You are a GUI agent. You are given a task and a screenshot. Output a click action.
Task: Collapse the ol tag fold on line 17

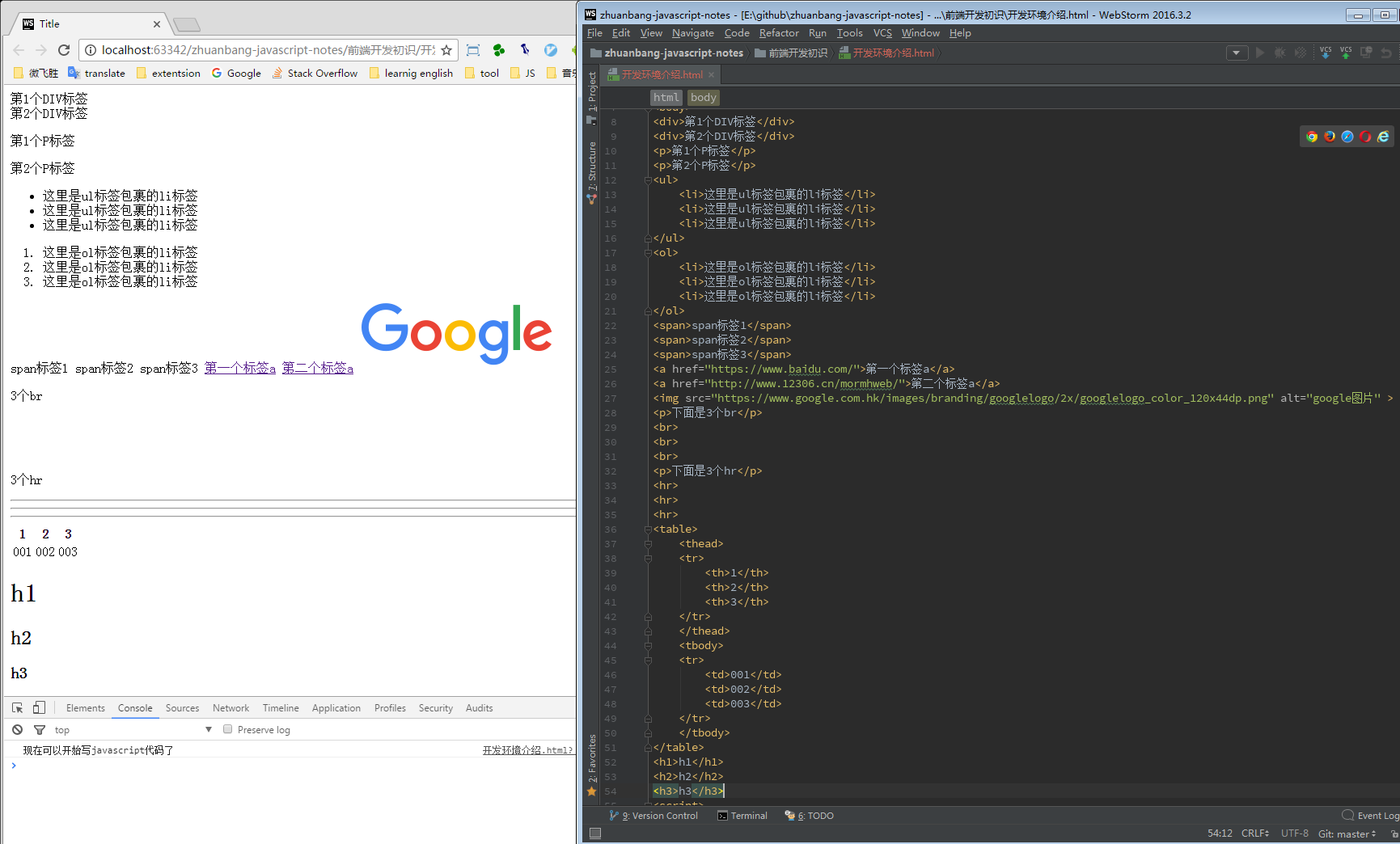pyautogui.click(x=648, y=253)
